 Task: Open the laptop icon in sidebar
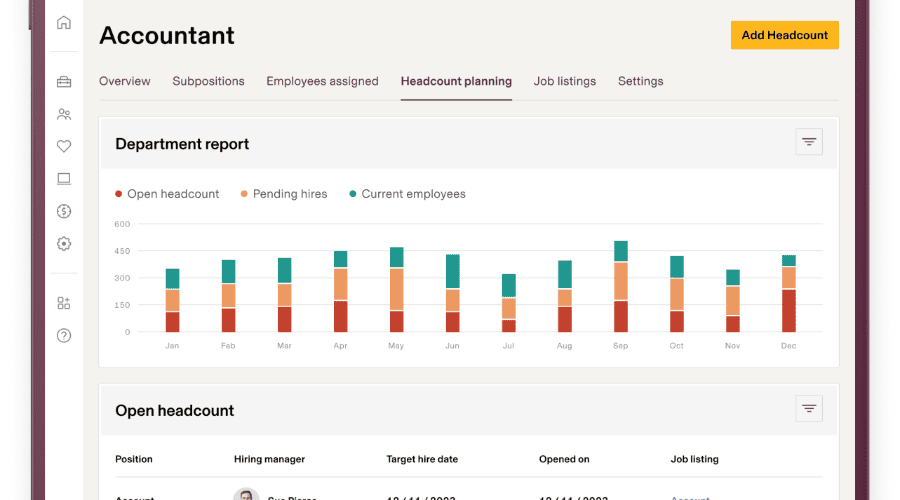click(x=64, y=179)
